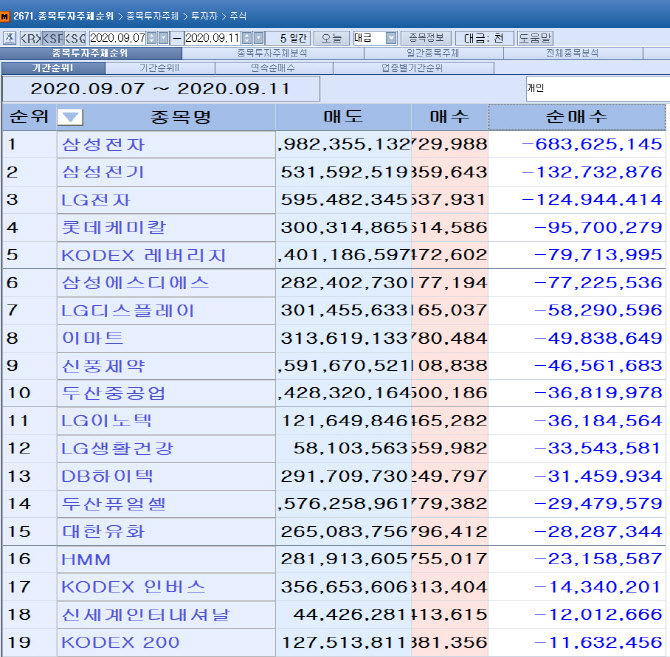Screen dimensions: 670x657
Task: Click the 개인 investor type field
Action: [597, 89]
